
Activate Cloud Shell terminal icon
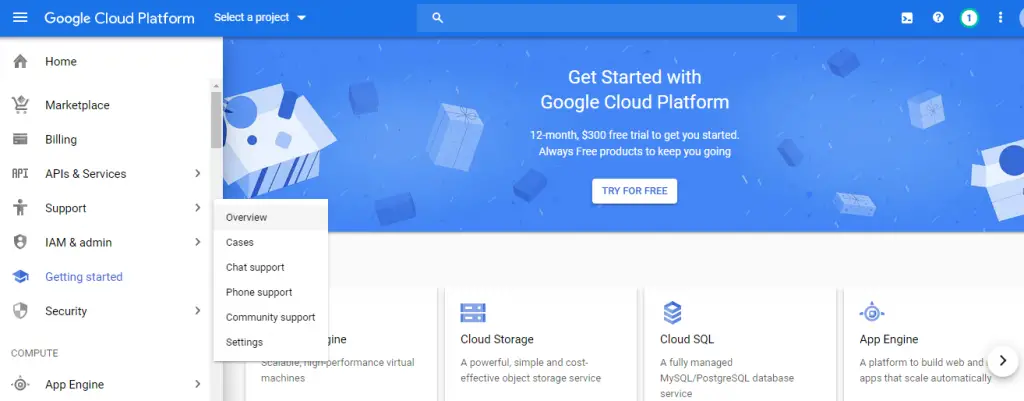(x=906, y=18)
